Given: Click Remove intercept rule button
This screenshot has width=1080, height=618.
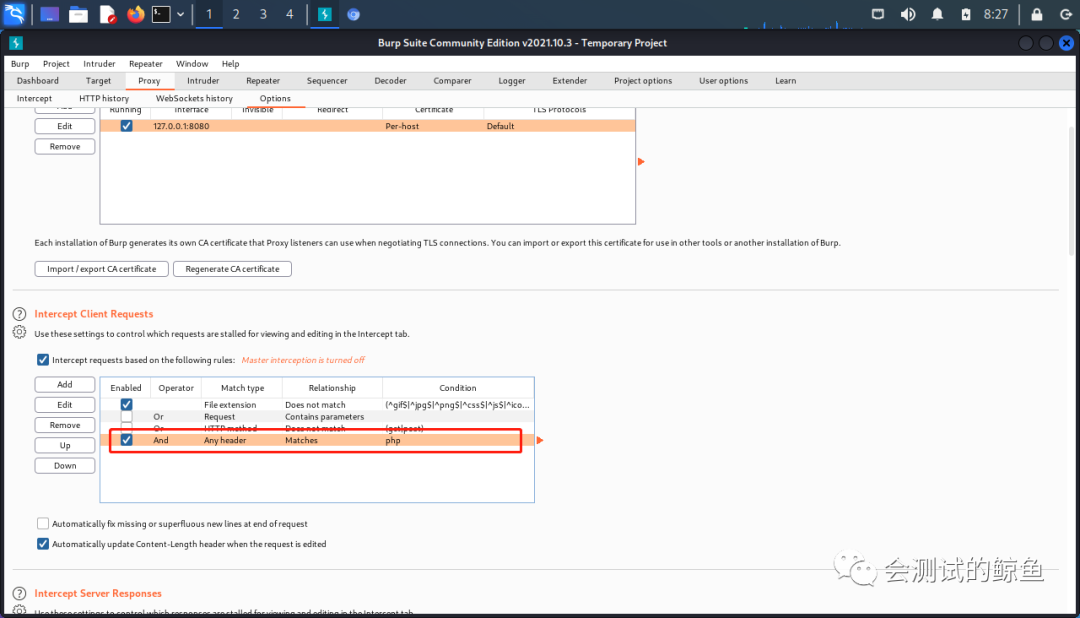Looking at the screenshot, I should point(65,425).
